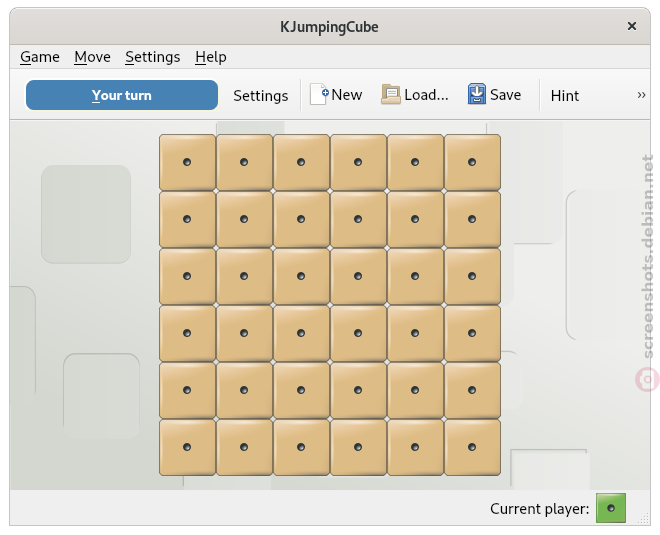Image resolution: width=660 pixels, height=535 pixels.
Task: Click cube in row 4, column 2
Action: 244,333
